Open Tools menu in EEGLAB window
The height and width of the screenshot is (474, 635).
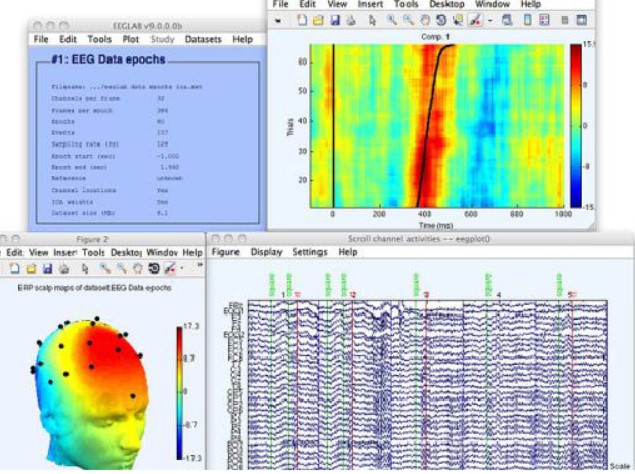coord(100,39)
